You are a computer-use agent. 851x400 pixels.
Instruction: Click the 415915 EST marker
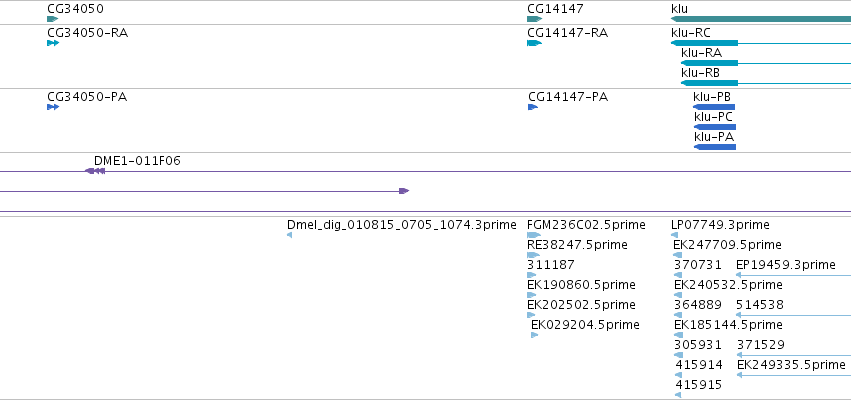point(678,395)
